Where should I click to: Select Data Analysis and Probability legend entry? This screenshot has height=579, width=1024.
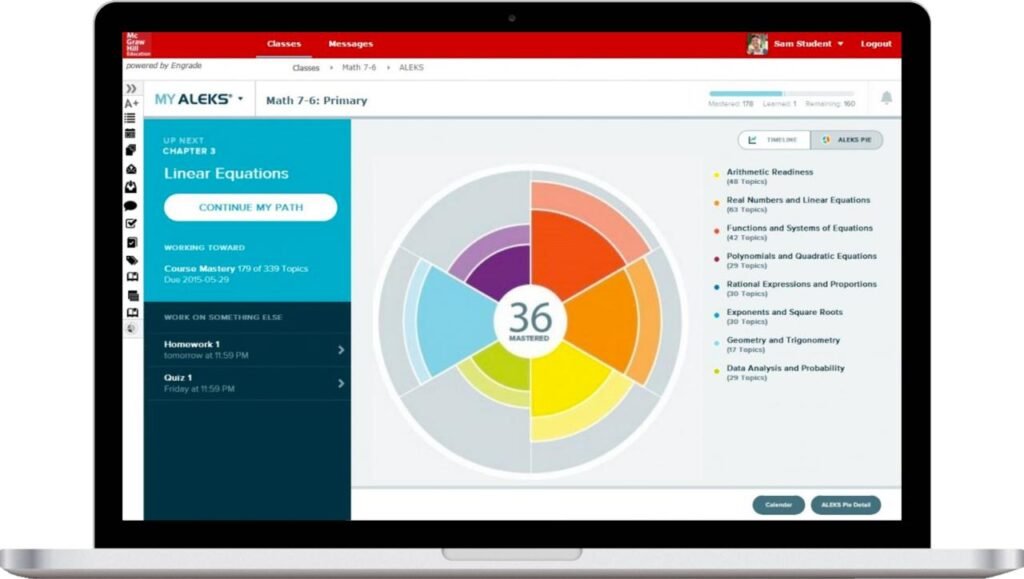778,373
